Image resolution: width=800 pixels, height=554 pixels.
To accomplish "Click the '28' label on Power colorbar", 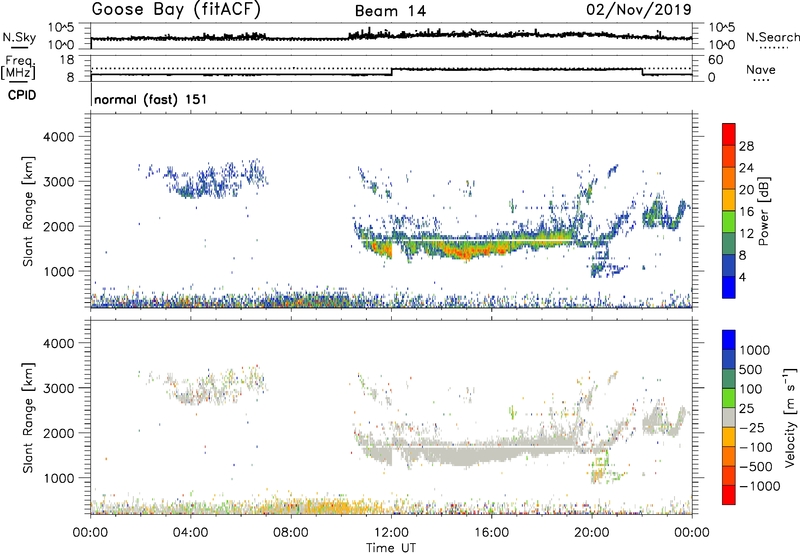I will (746, 146).
